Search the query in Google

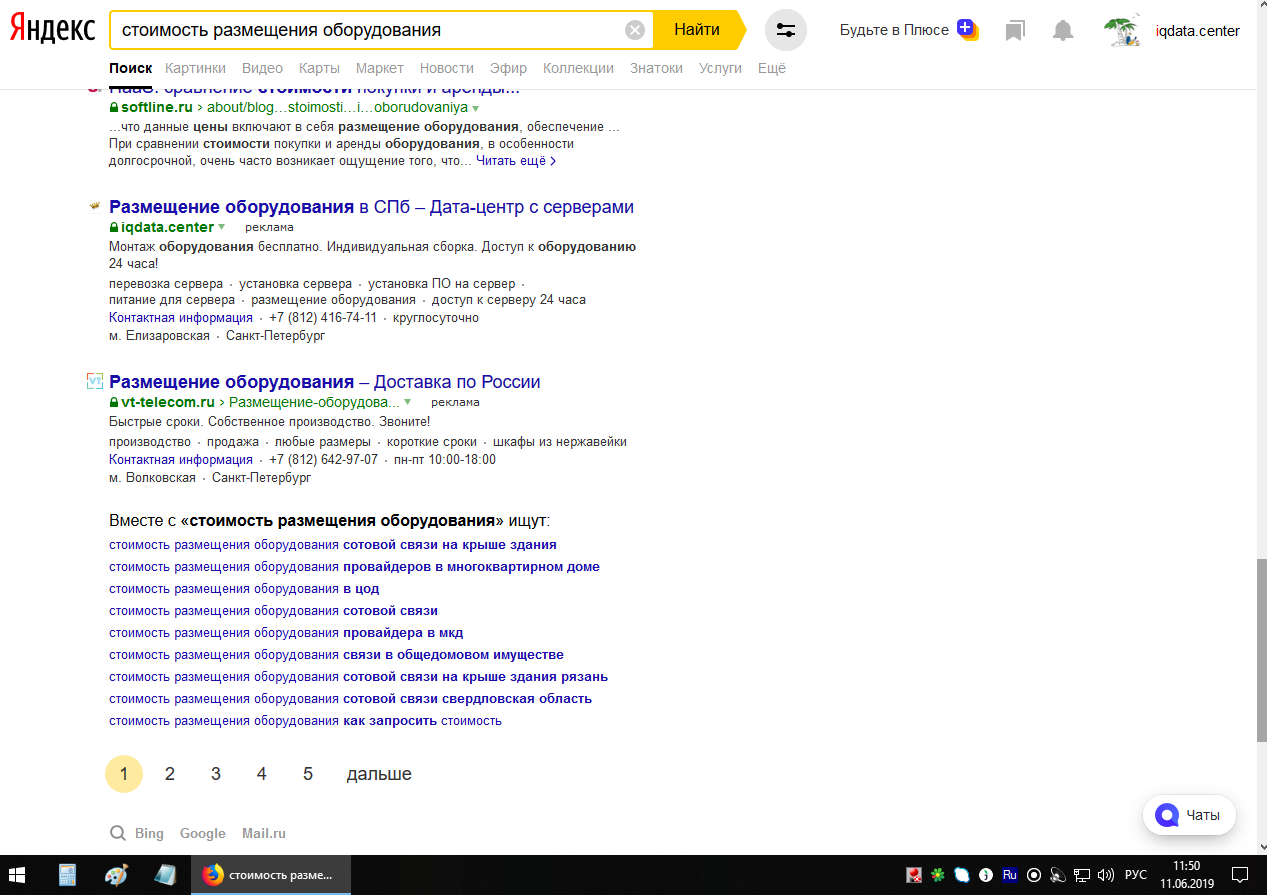pyautogui.click(x=203, y=833)
